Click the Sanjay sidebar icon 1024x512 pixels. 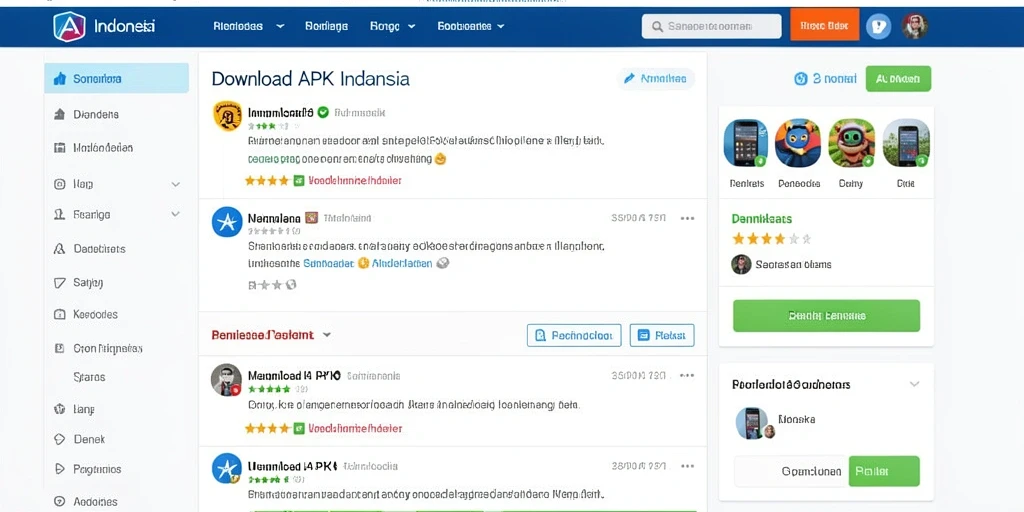click(x=59, y=283)
